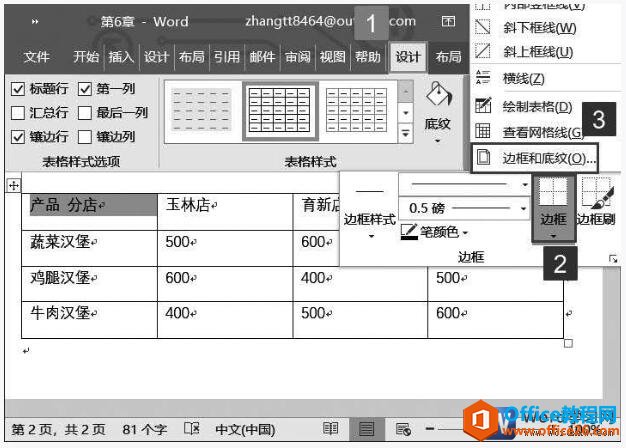Switch to Print Layout view in status bar
The image size is (626, 448).
[x=366, y=429]
